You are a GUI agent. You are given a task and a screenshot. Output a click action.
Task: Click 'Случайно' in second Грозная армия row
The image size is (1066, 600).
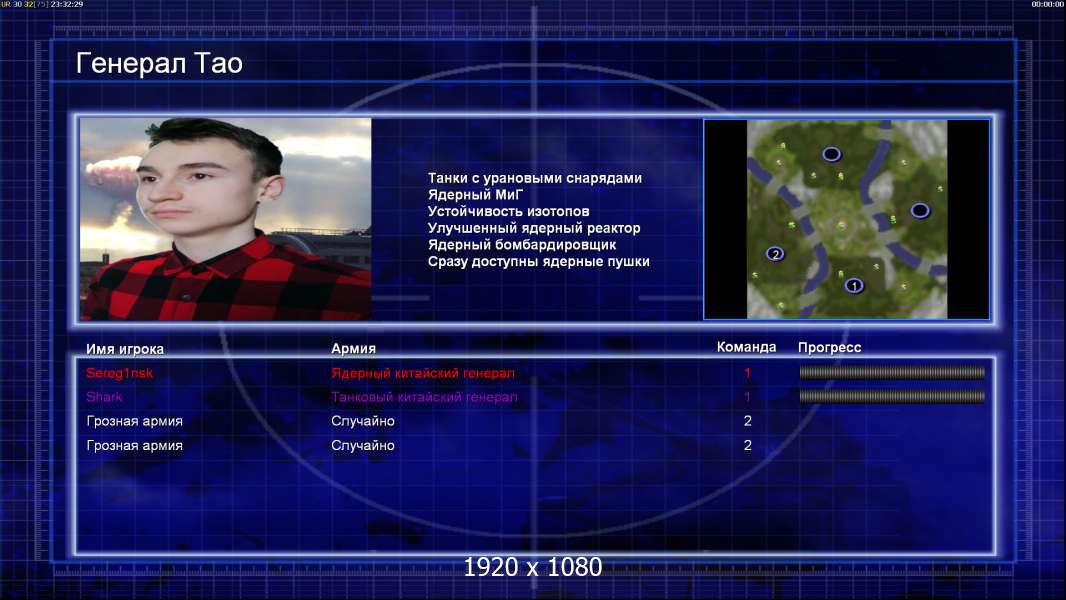(363, 446)
